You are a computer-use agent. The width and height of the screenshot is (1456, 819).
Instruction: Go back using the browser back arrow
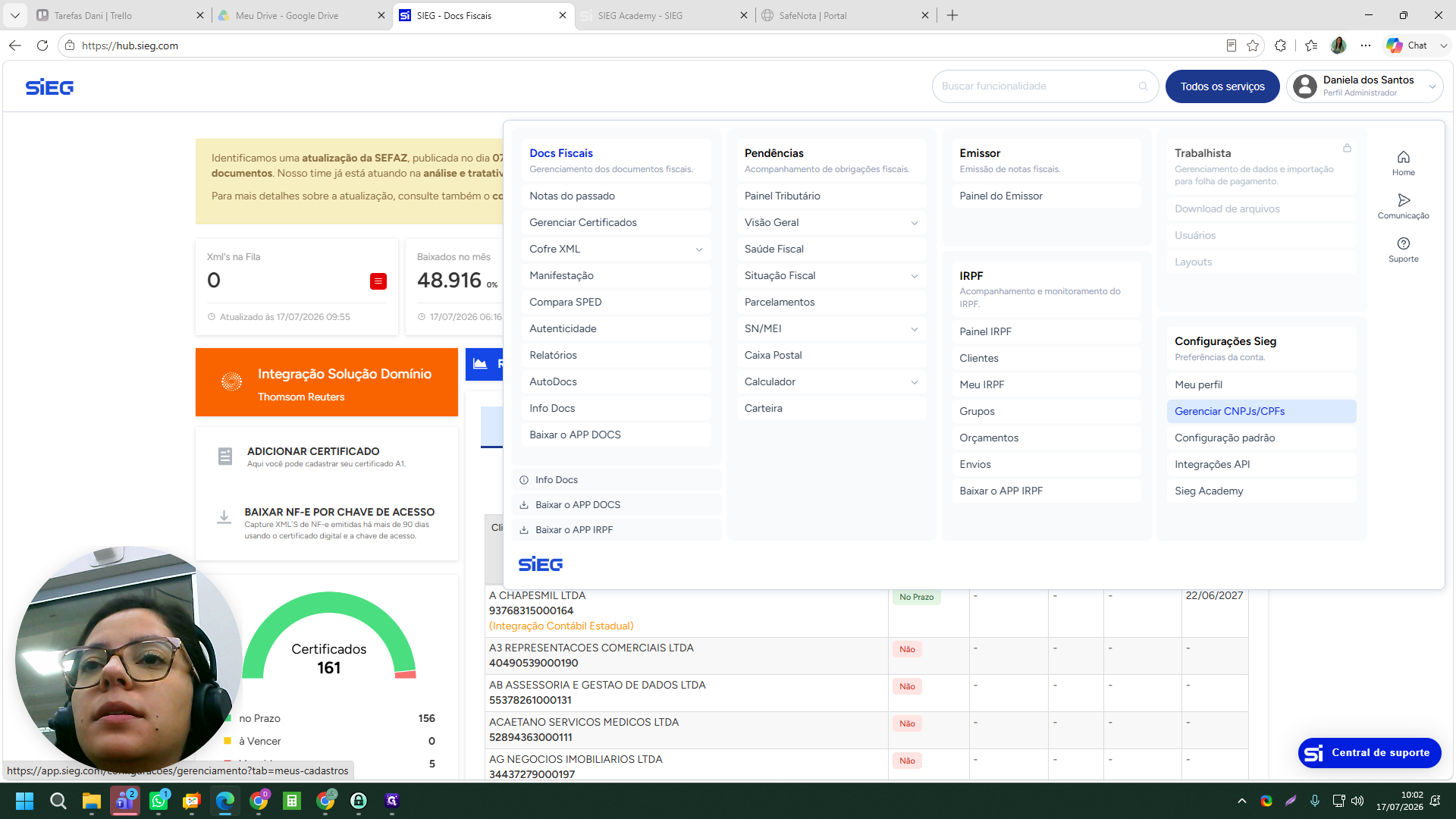pos(15,45)
